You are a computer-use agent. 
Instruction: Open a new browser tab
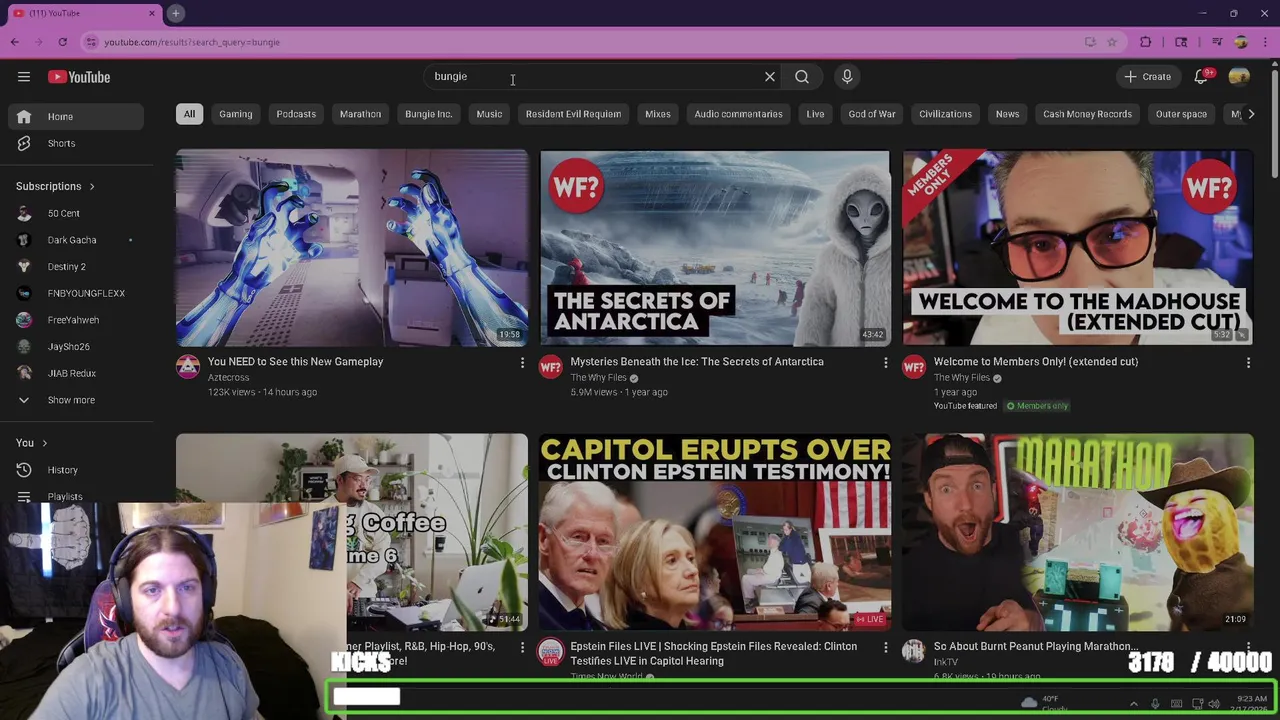[175, 13]
